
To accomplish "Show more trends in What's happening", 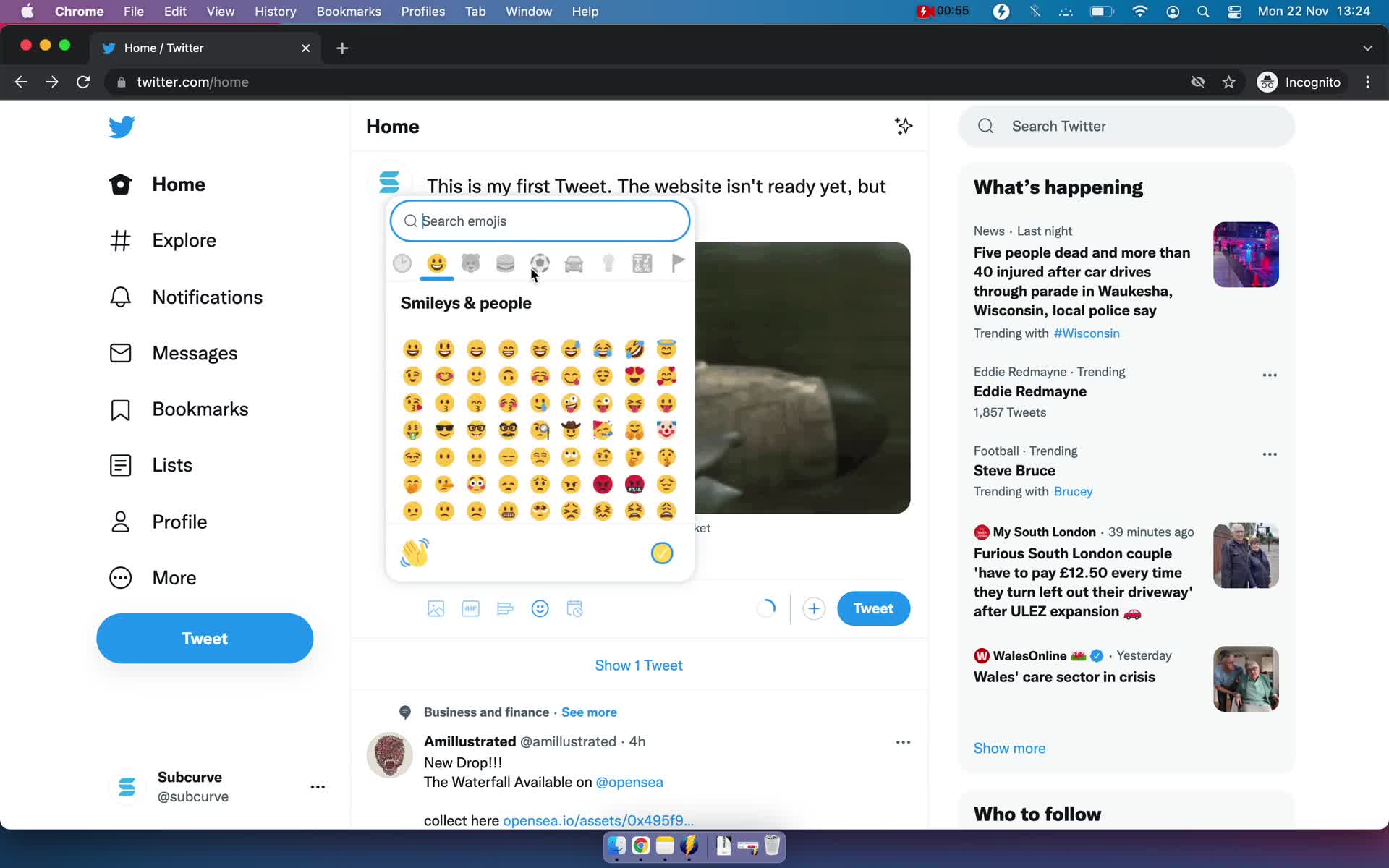I will click(1009, 749).
